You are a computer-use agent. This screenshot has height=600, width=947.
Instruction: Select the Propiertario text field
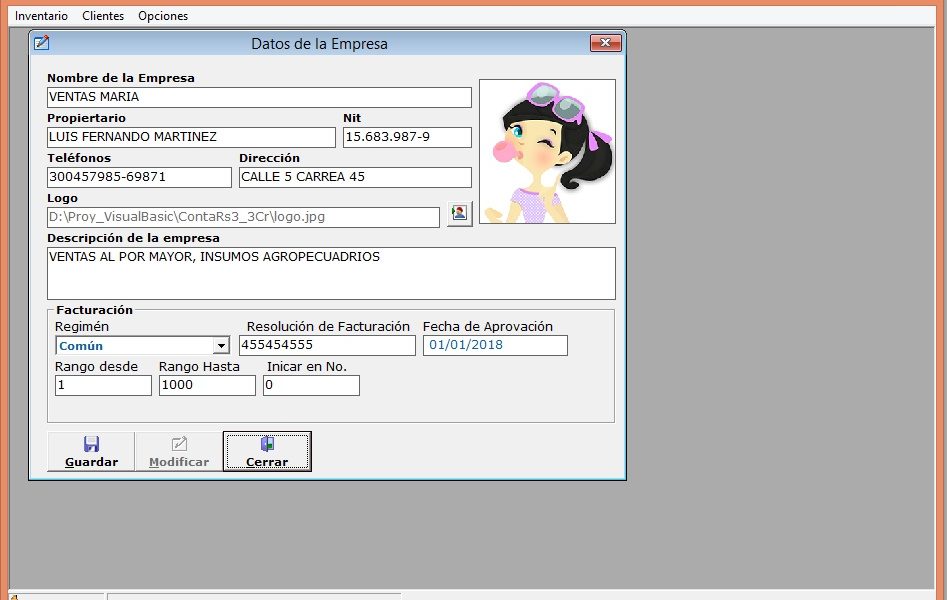point(191,137)
